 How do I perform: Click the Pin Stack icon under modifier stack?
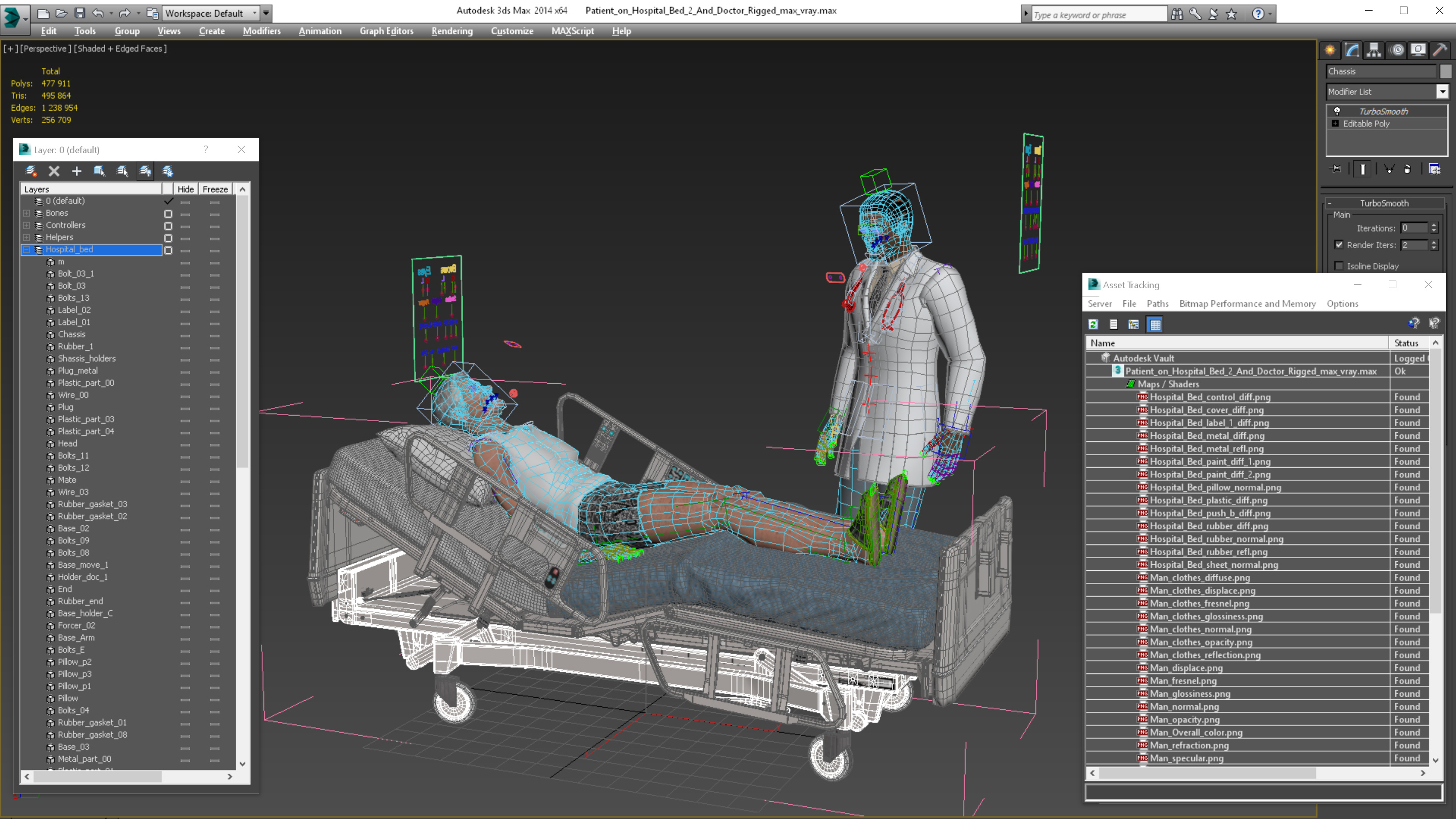[1336, 168]
